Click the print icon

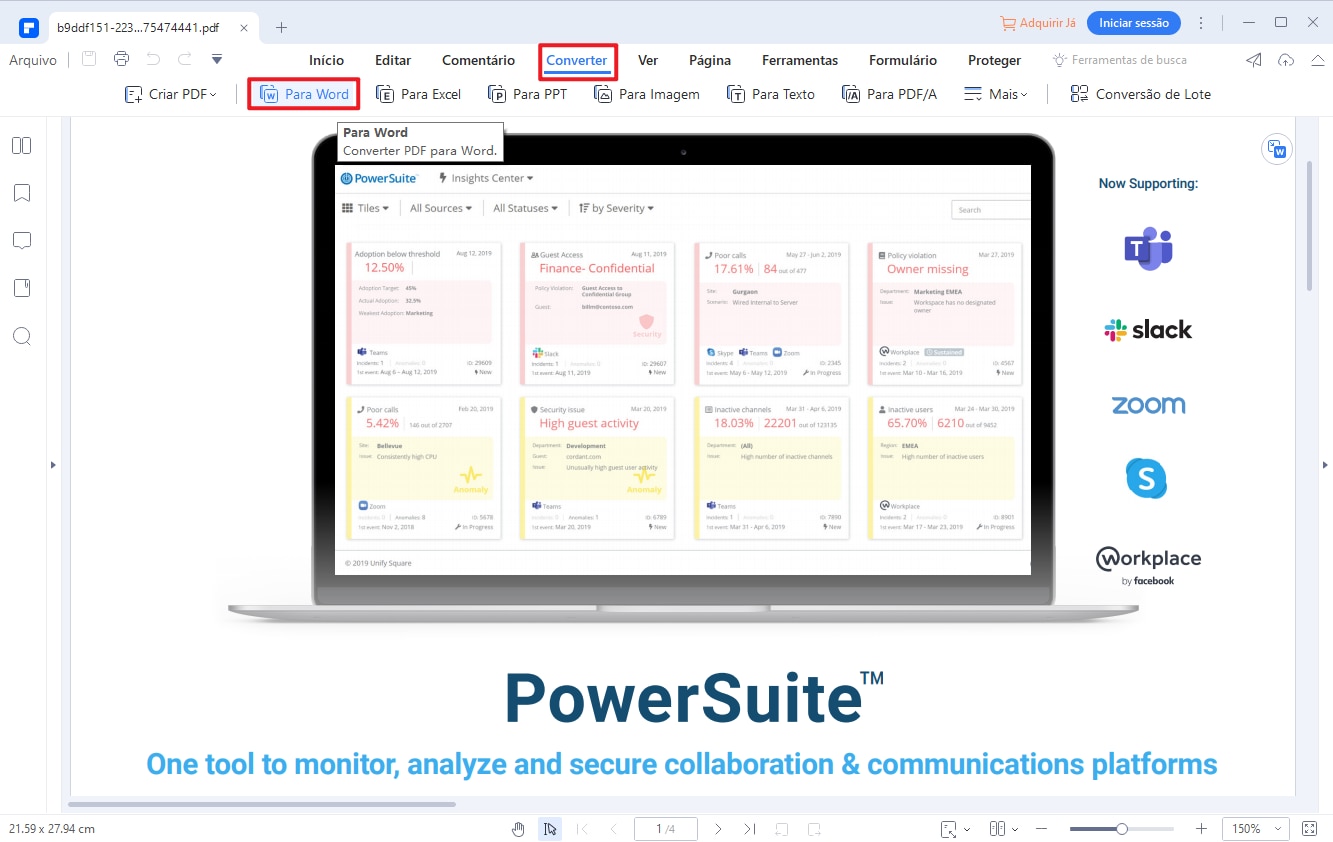pyautogui.click(x=121, y=59)
